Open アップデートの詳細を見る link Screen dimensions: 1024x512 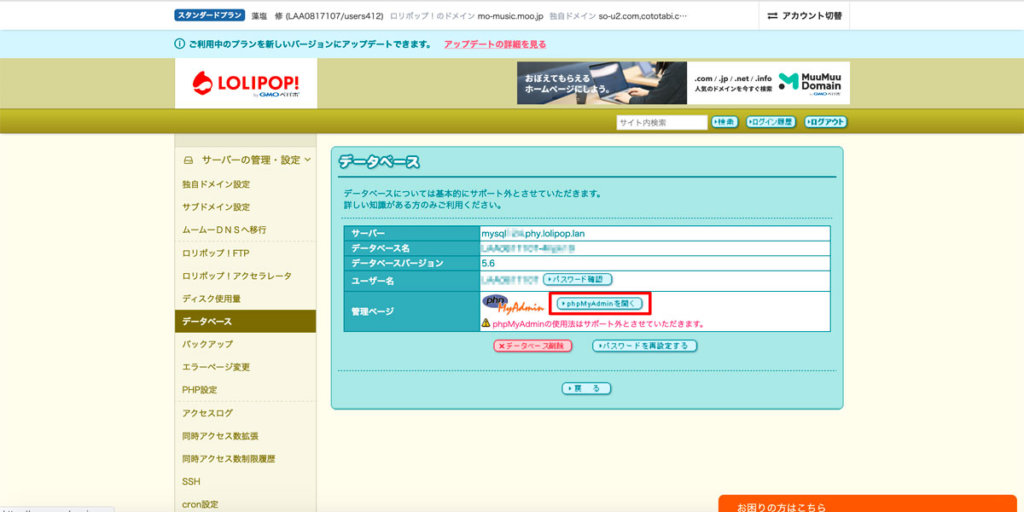(495, 44)
